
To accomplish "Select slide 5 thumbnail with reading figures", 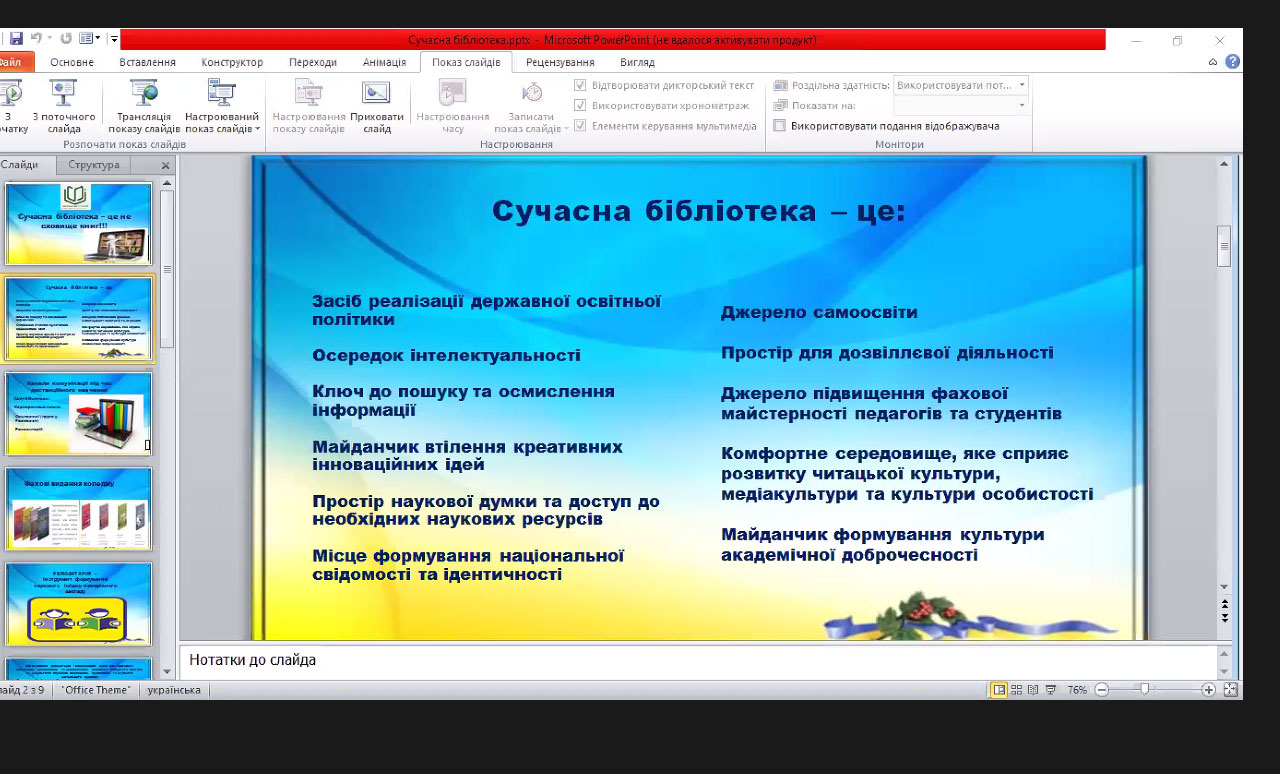I will (x=78, y=603).
